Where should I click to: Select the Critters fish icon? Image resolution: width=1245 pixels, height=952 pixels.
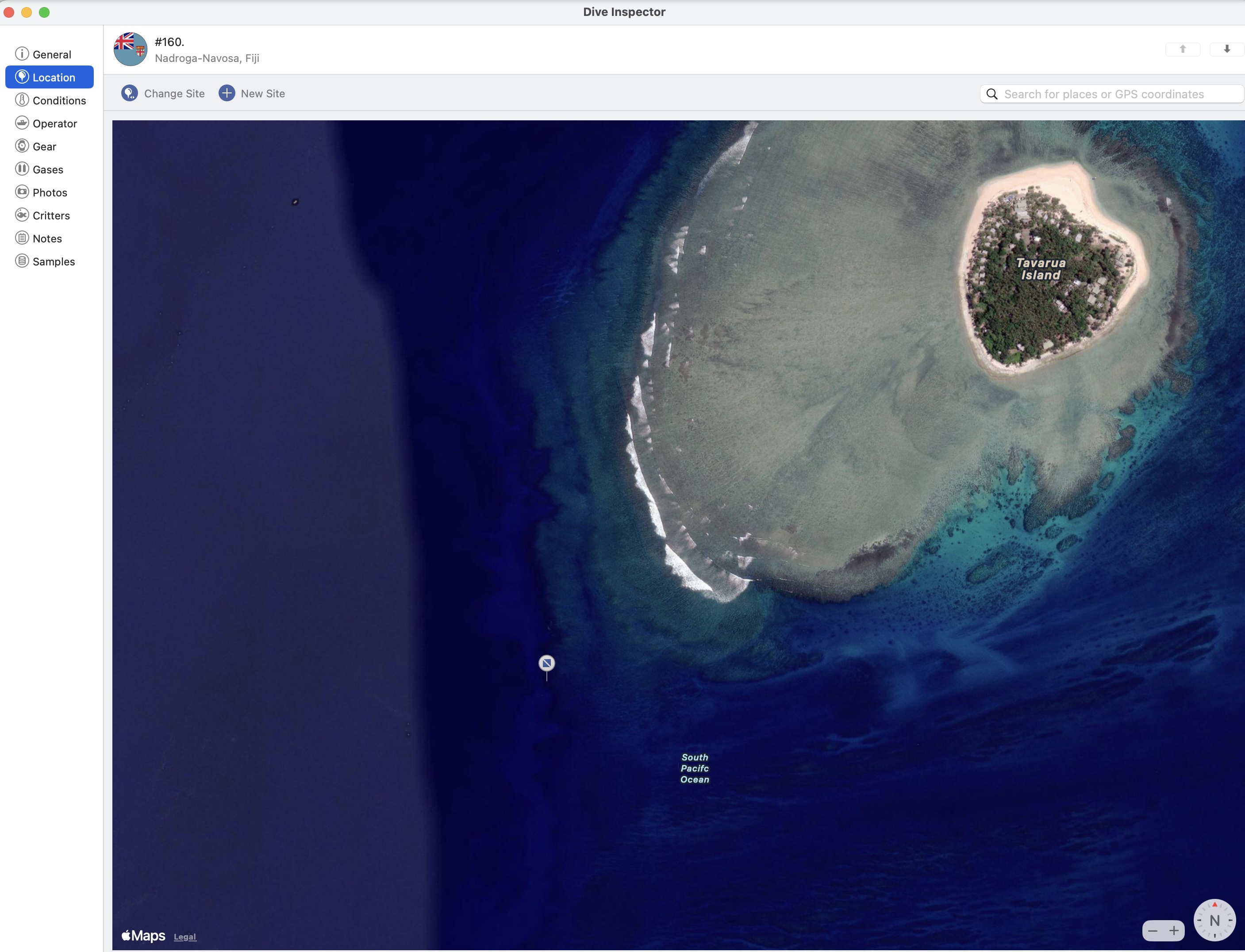(x=22, y=215)
